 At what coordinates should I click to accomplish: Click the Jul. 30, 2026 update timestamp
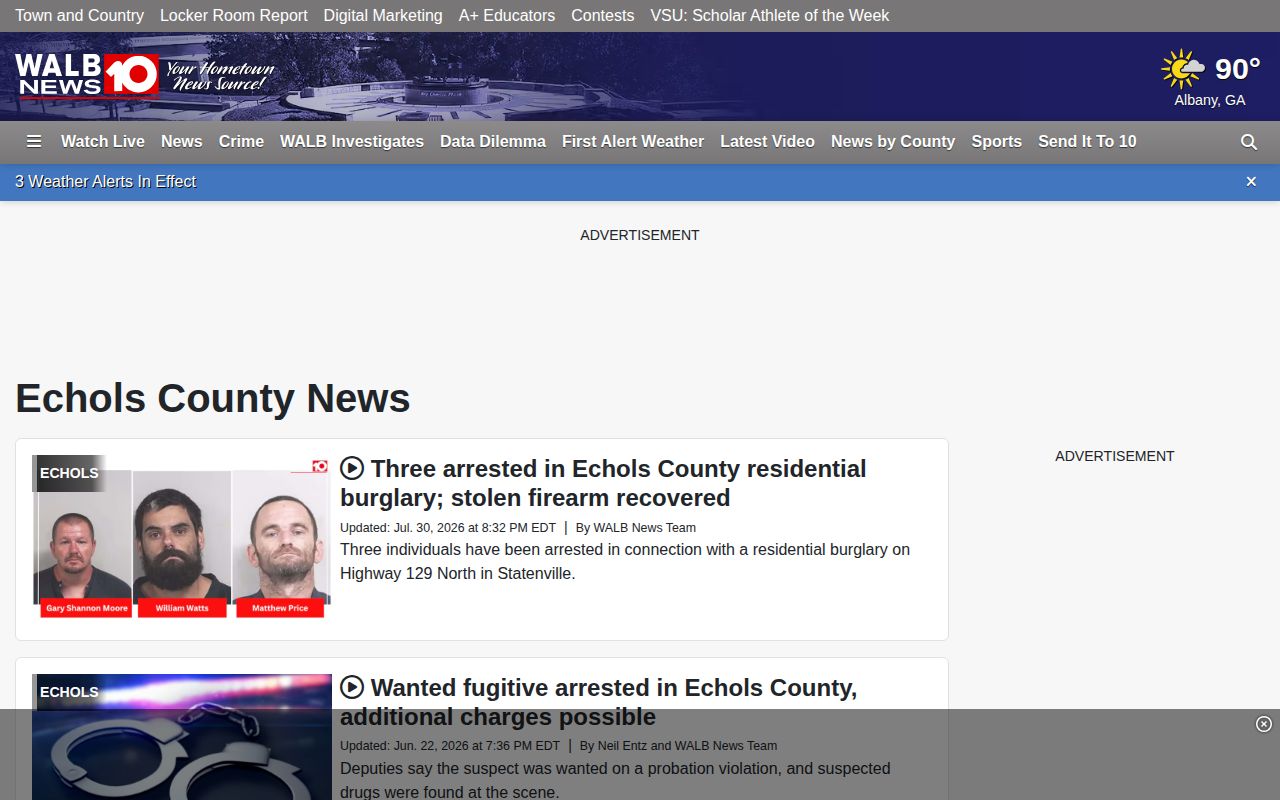click(448, 528)
